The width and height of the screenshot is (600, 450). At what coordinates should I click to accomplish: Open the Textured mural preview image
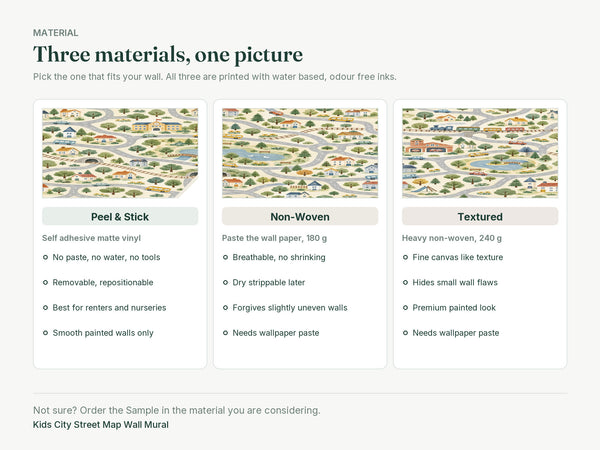click(x=480, y=153)
